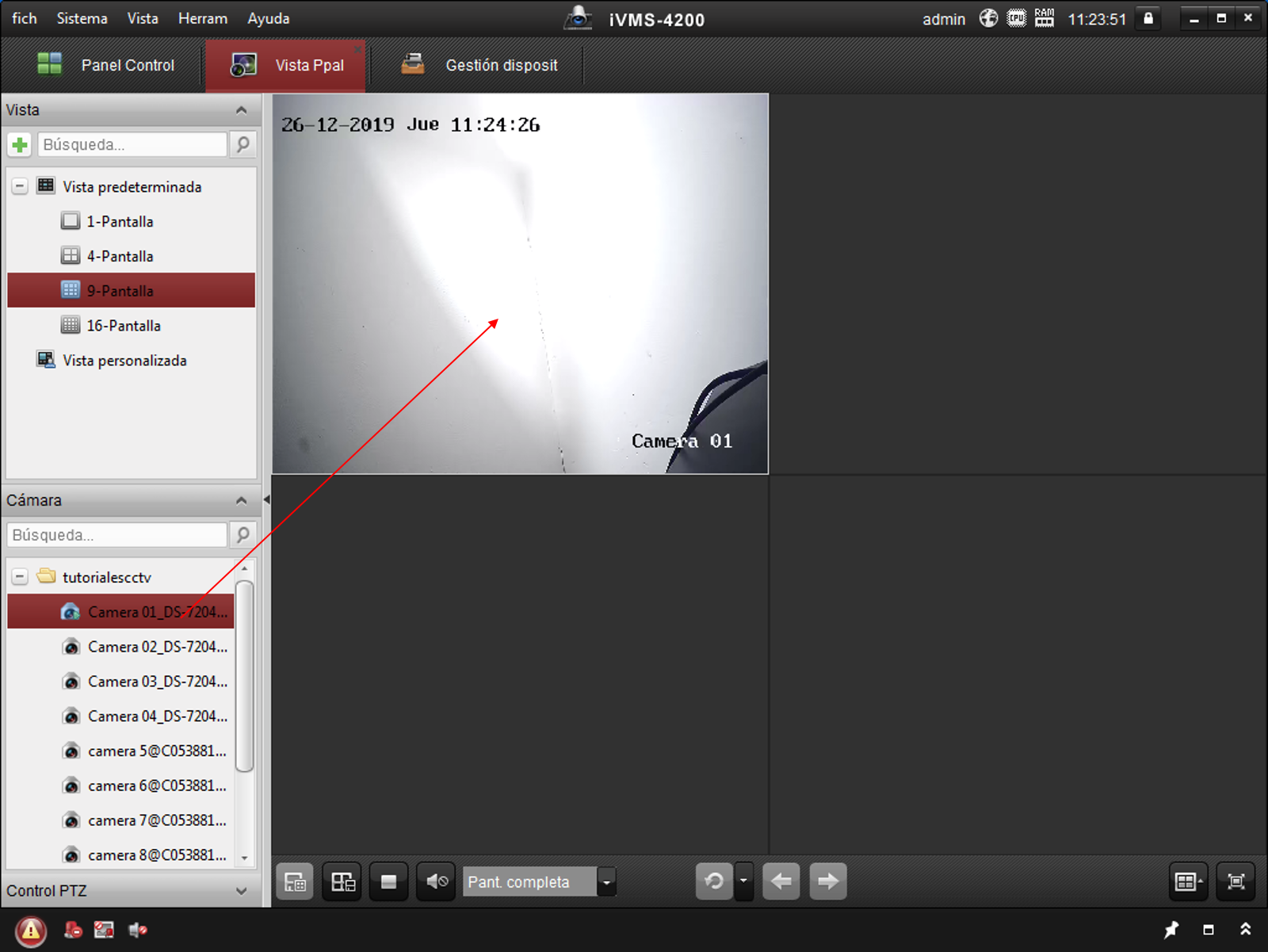Expand the Control PTZ panel

242,891
